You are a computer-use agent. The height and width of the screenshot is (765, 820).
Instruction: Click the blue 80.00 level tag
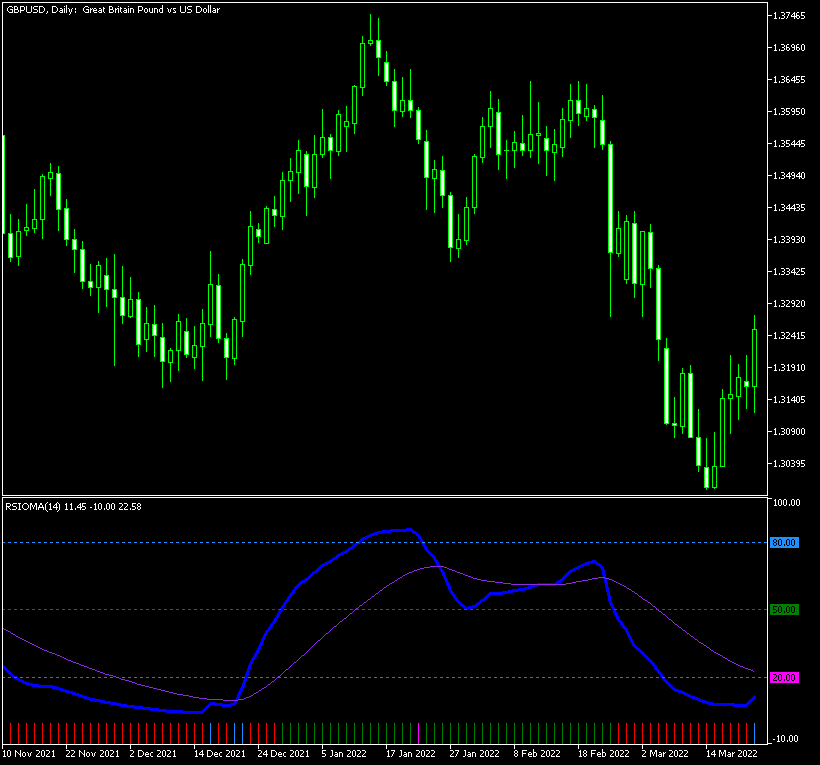pyautogui.click(x=785, y=542)
